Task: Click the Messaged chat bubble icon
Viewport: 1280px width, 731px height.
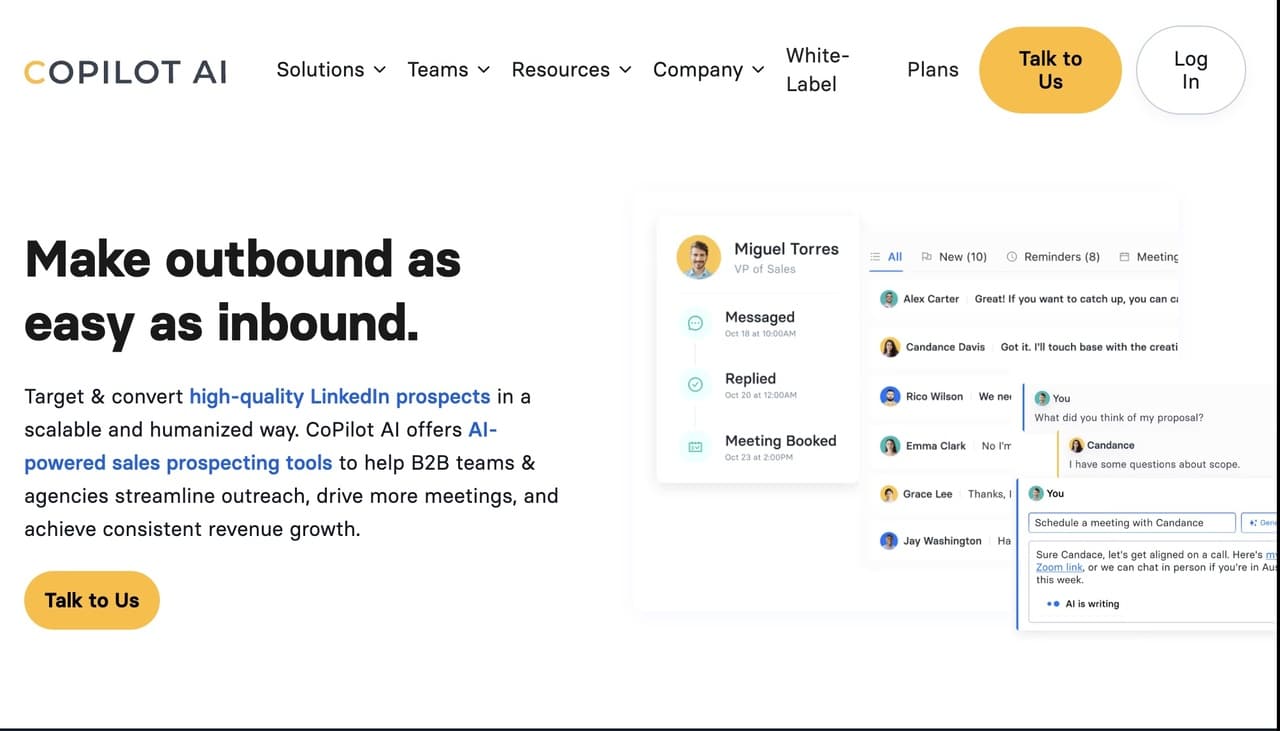Action: pyautogui.click(x=695, y=322)
